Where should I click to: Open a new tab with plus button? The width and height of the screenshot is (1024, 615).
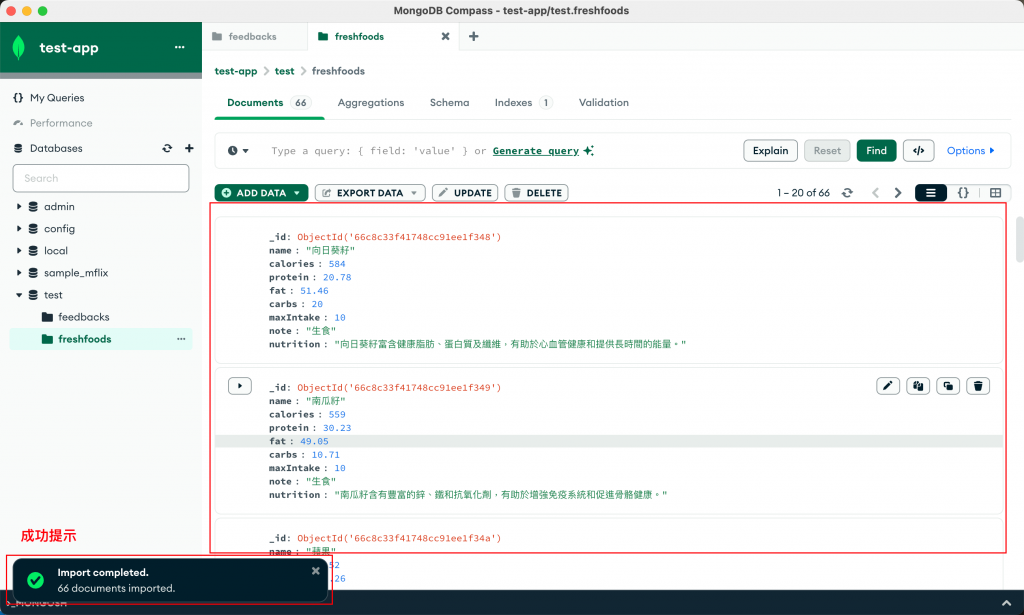coord(473,37)
